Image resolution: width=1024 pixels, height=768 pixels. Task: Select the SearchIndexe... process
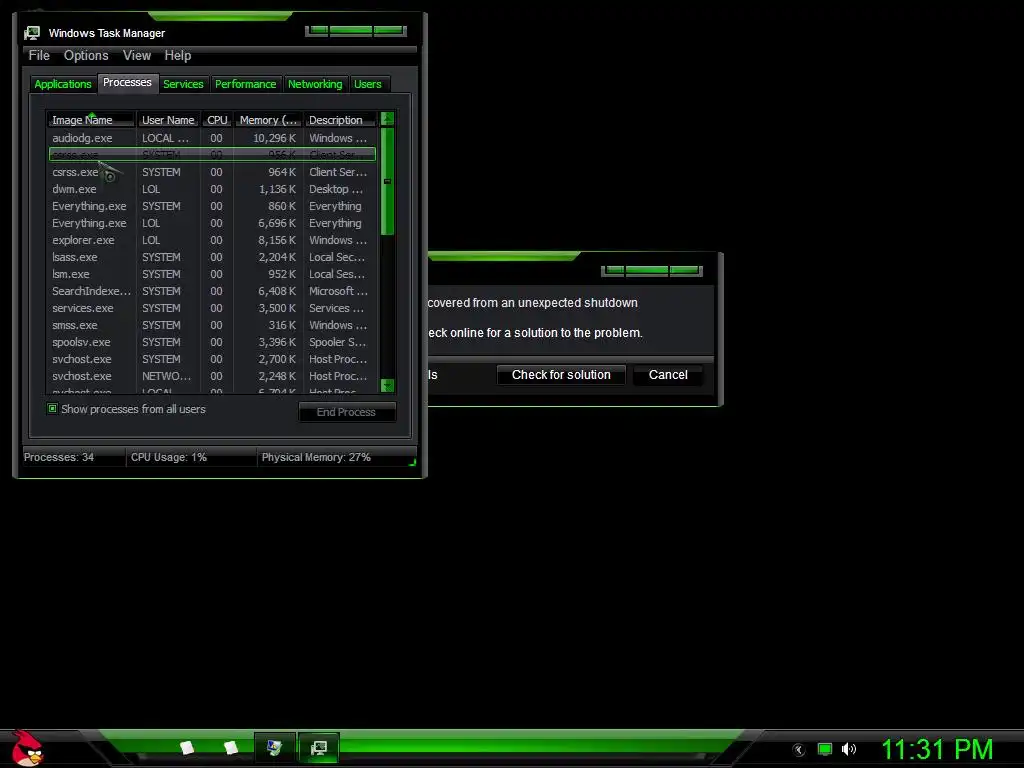pos(212,291)
